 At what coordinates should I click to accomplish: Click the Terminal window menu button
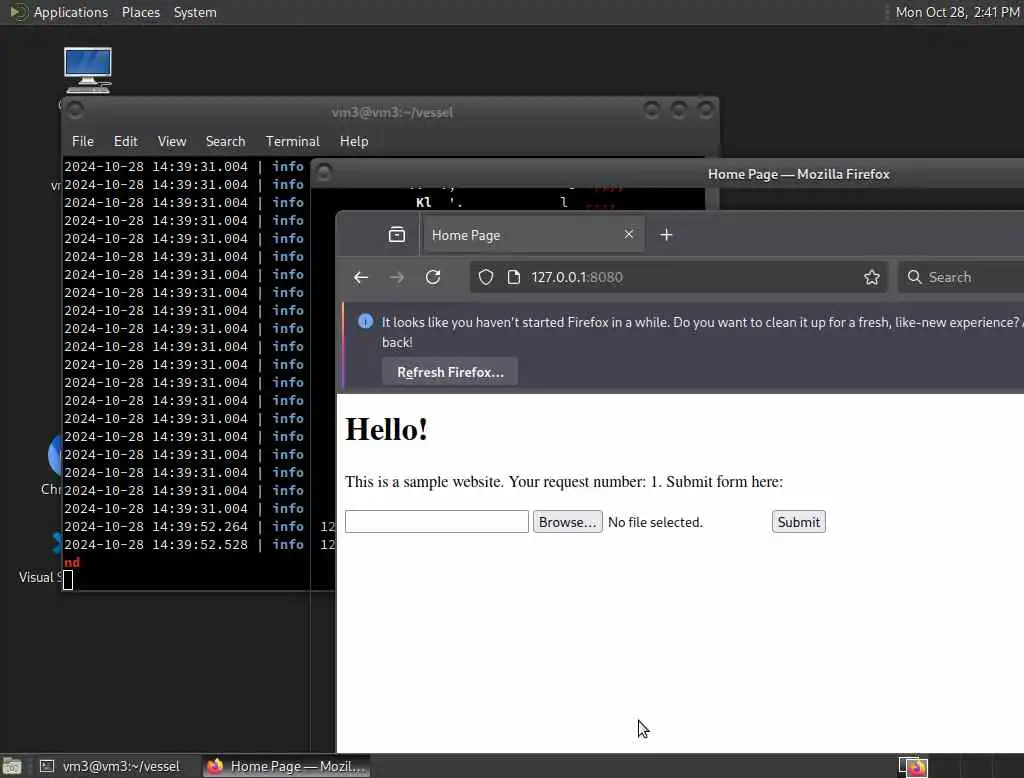click(x=76, y=110)
